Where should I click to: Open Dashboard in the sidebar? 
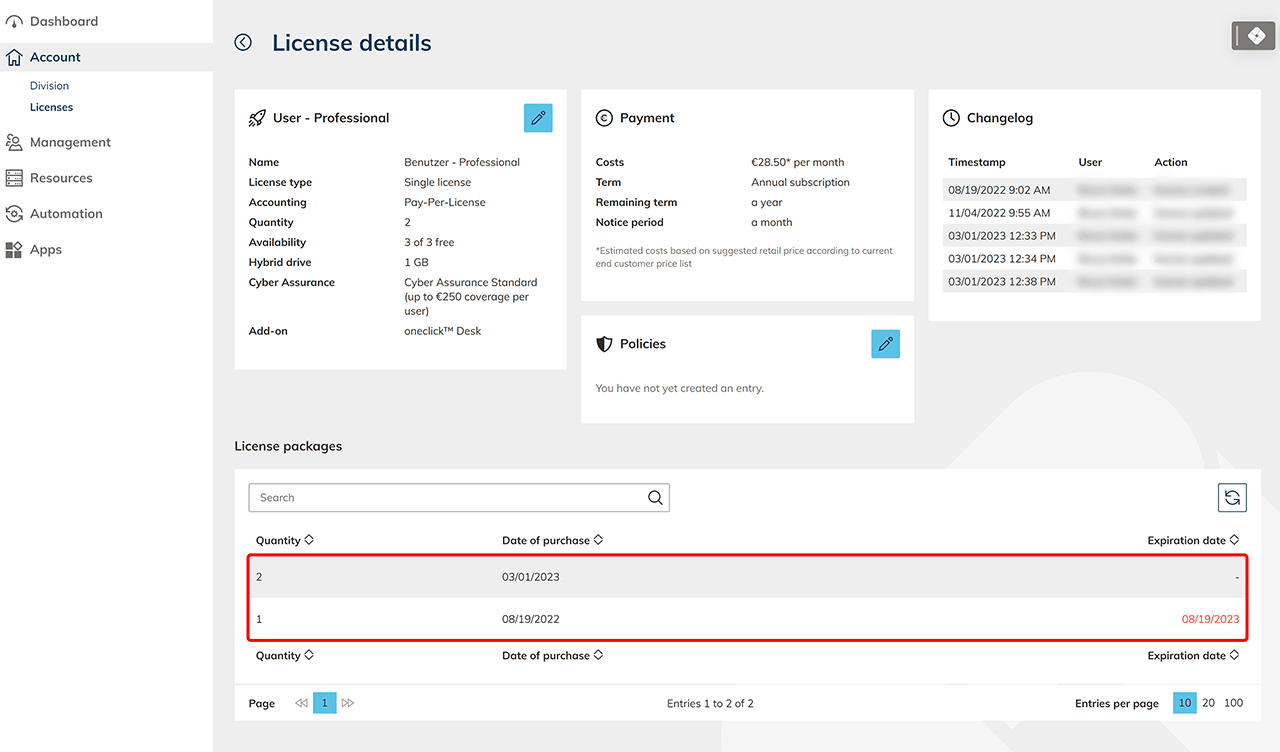click(x=63, y=21)
